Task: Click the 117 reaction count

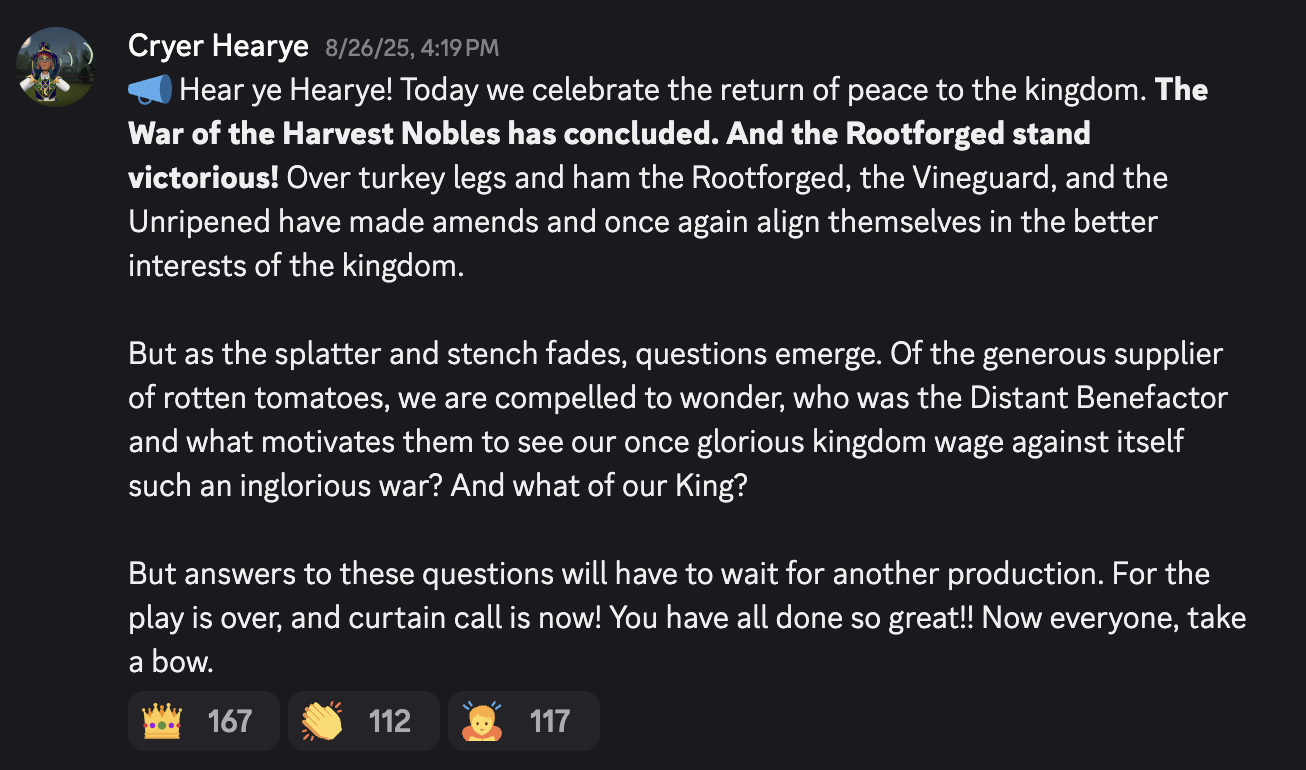Action: (x=550, y=721)
